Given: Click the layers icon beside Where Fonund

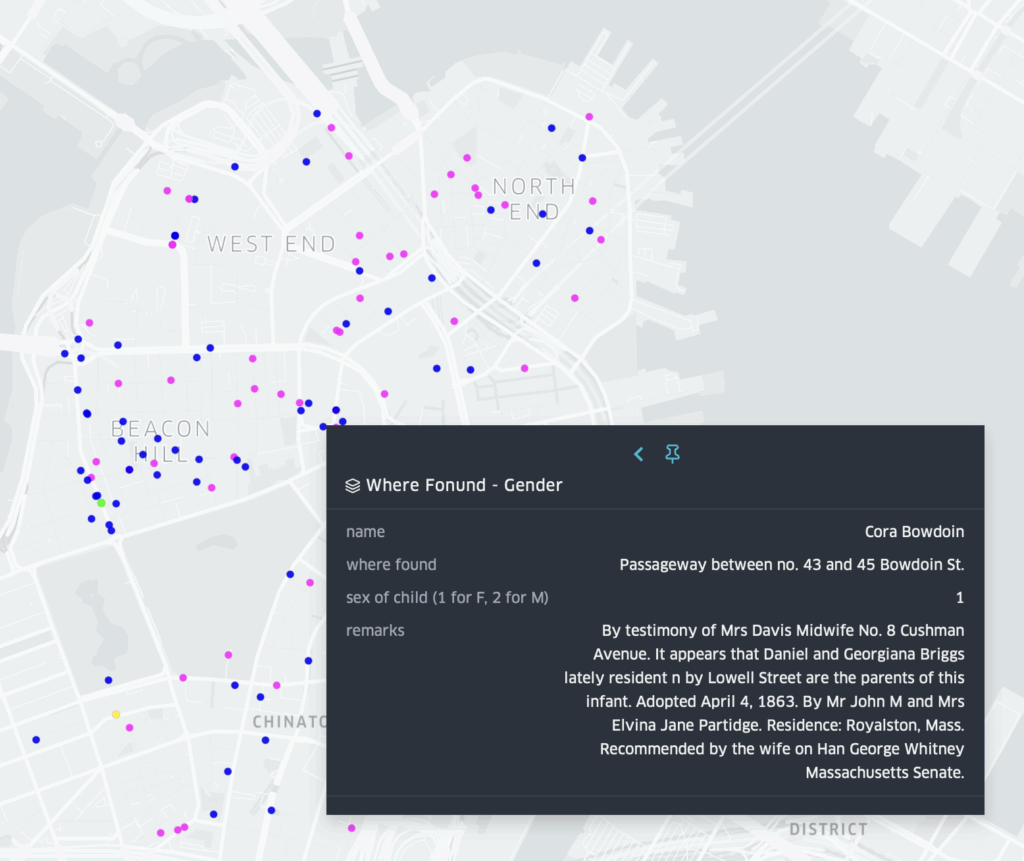Looking at the screenshot, I should (353, 485).
